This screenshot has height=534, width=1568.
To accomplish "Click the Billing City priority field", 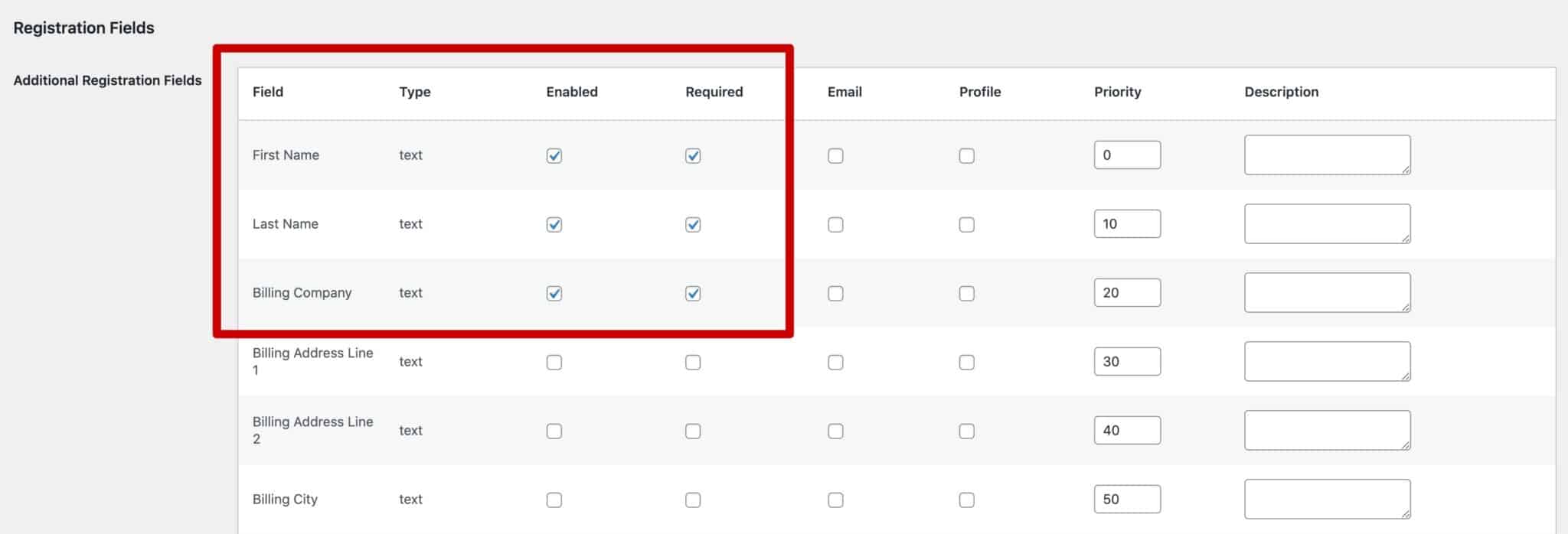I will [x=1127, y=498].
